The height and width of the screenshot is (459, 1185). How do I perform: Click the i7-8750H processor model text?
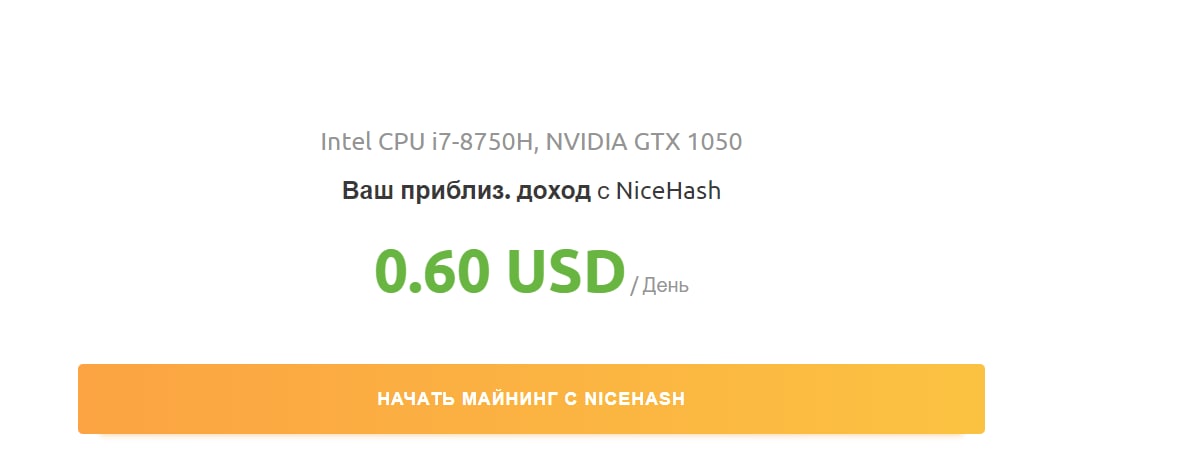click(x=478, y=142)
